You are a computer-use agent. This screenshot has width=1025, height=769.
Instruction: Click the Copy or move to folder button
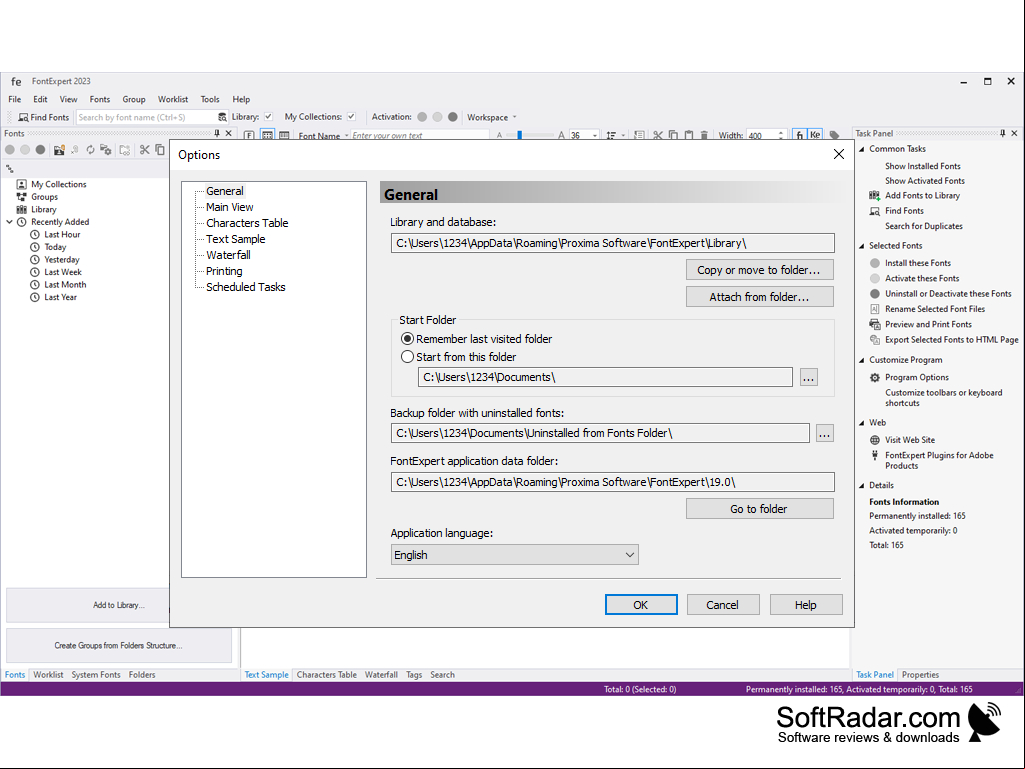tap(760, 270)
